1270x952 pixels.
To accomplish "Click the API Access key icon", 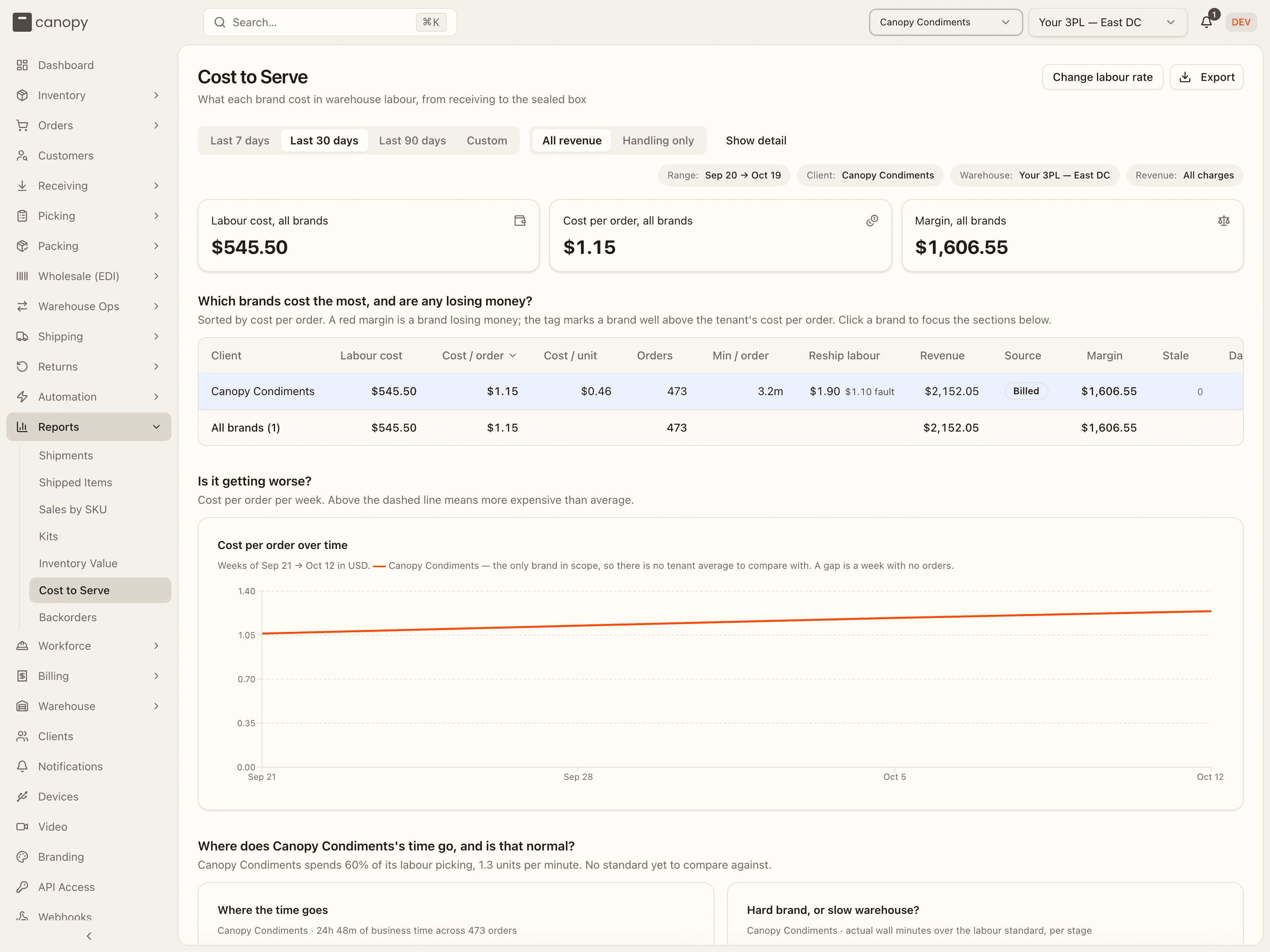I will pyautogui.click(x=22, y=887).
